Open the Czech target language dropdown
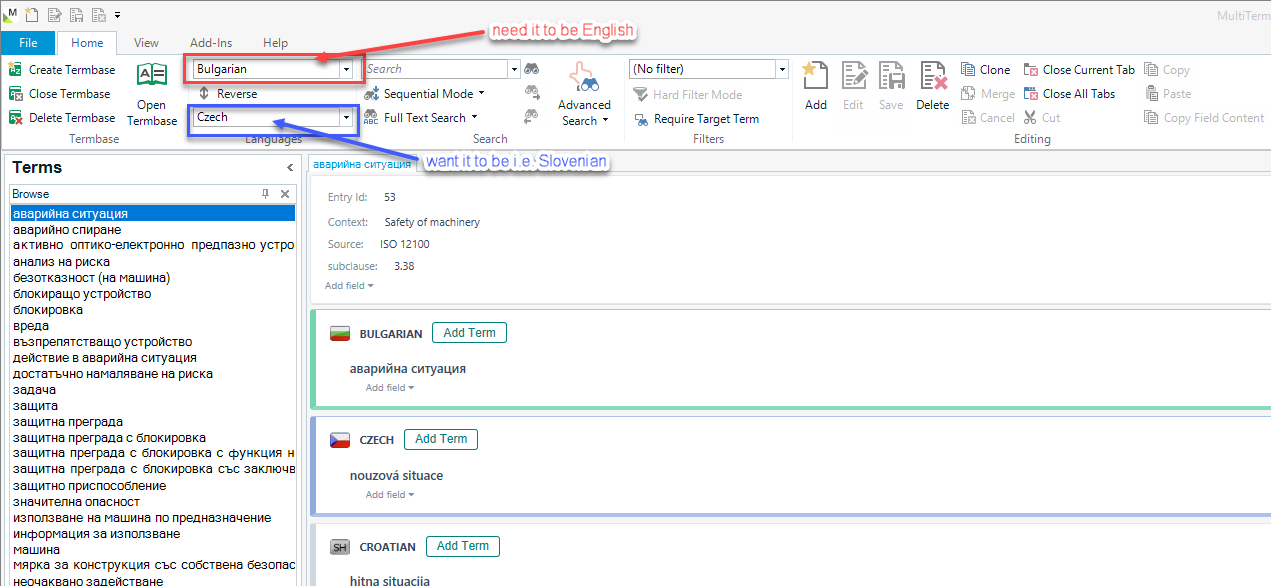Screen dimensions: 1271x586 coord(346,117)
